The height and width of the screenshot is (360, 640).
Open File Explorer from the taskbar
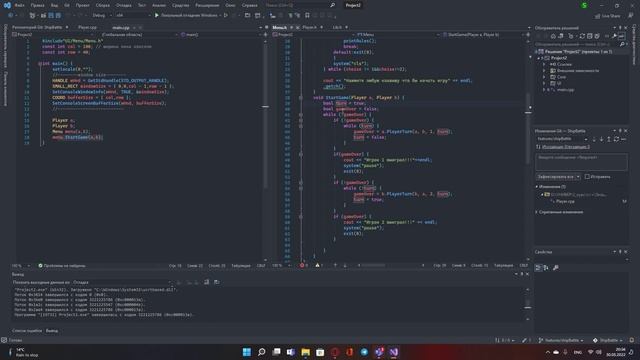pos(305,352)
